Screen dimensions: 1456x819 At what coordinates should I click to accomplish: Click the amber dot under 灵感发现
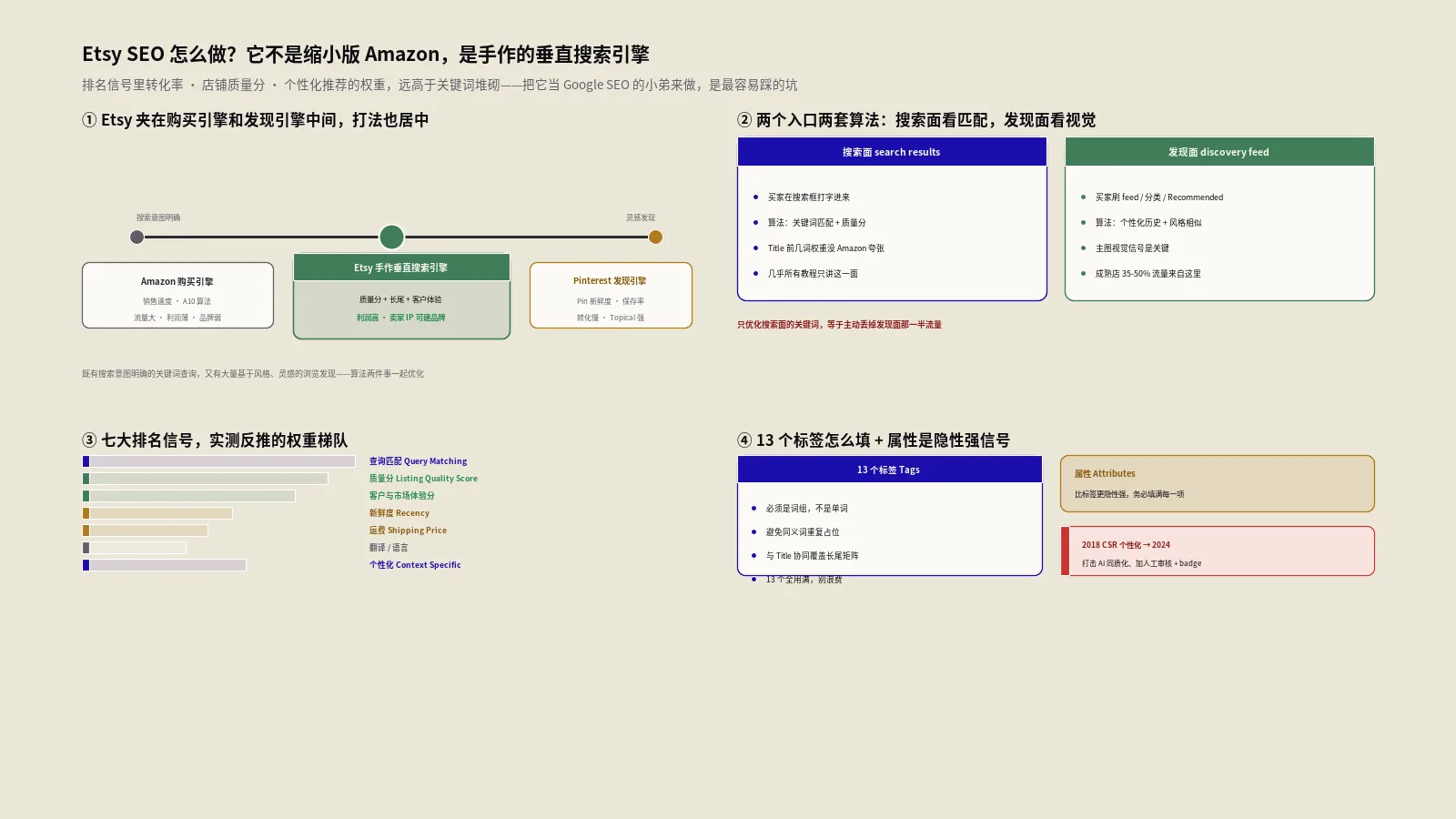(x=655, y=238)
